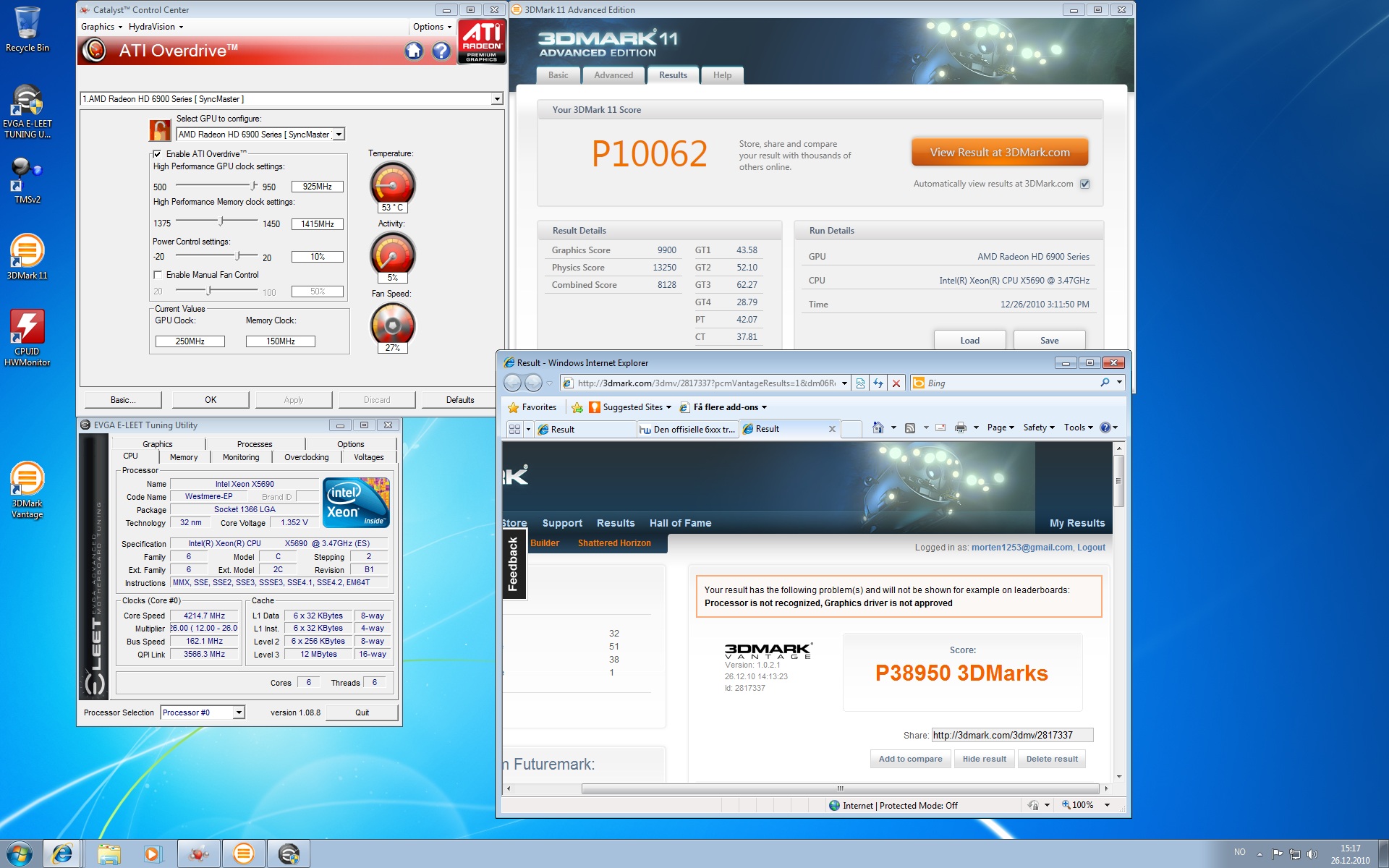Open the Memory tab in E-LEET utility

(x=184, y=457)
